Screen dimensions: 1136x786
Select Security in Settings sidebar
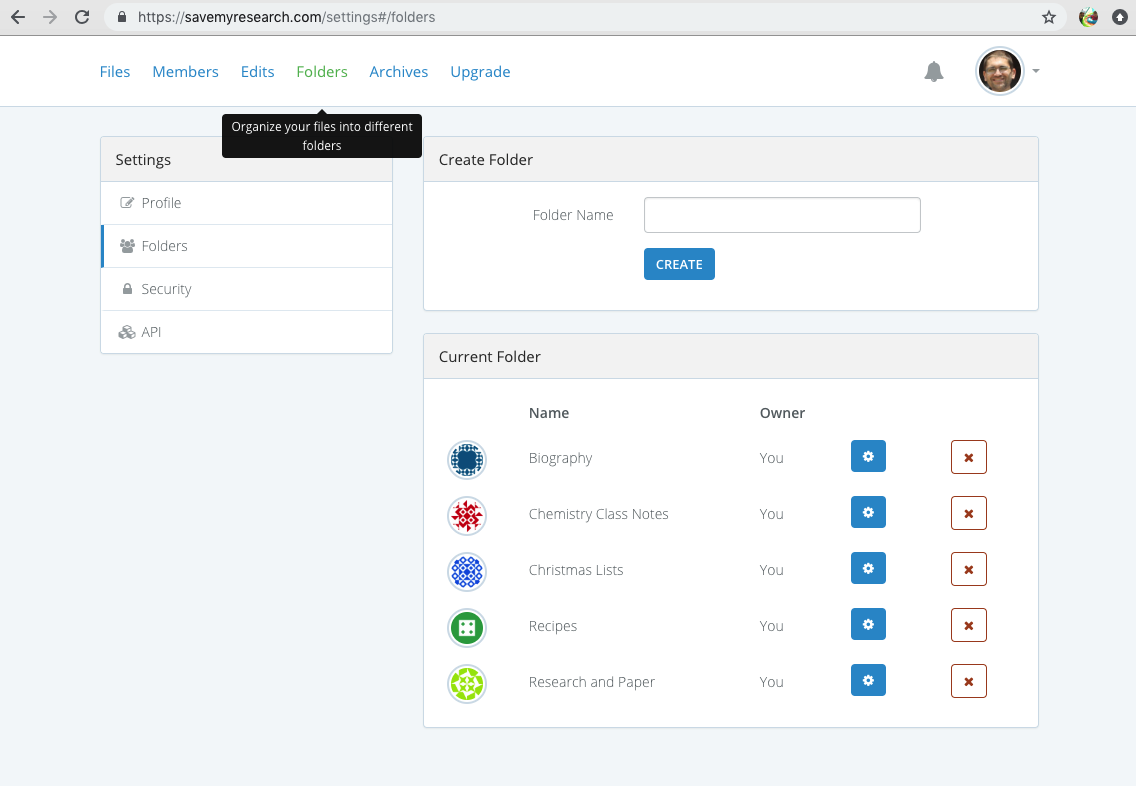247,289
